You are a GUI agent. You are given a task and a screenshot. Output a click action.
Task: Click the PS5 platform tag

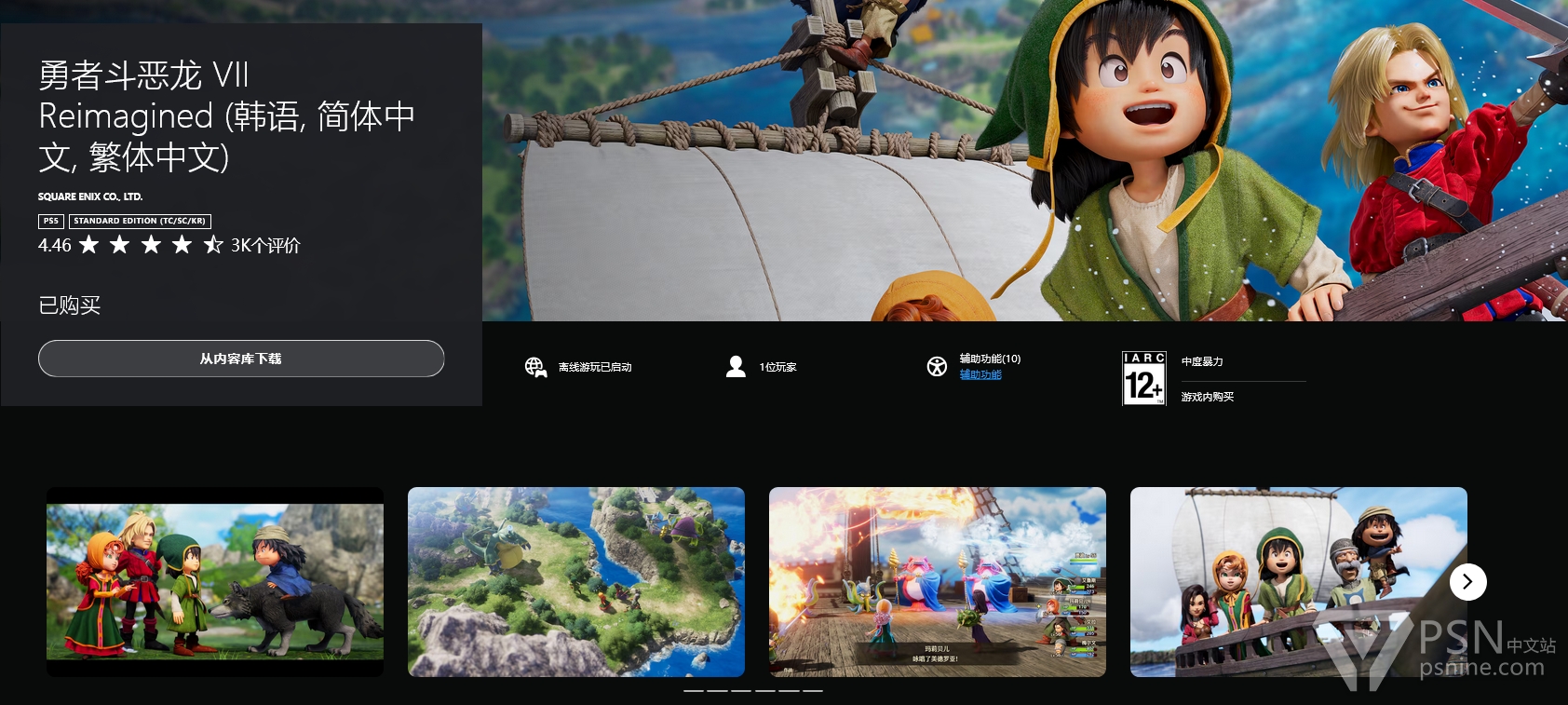point(51,222)
